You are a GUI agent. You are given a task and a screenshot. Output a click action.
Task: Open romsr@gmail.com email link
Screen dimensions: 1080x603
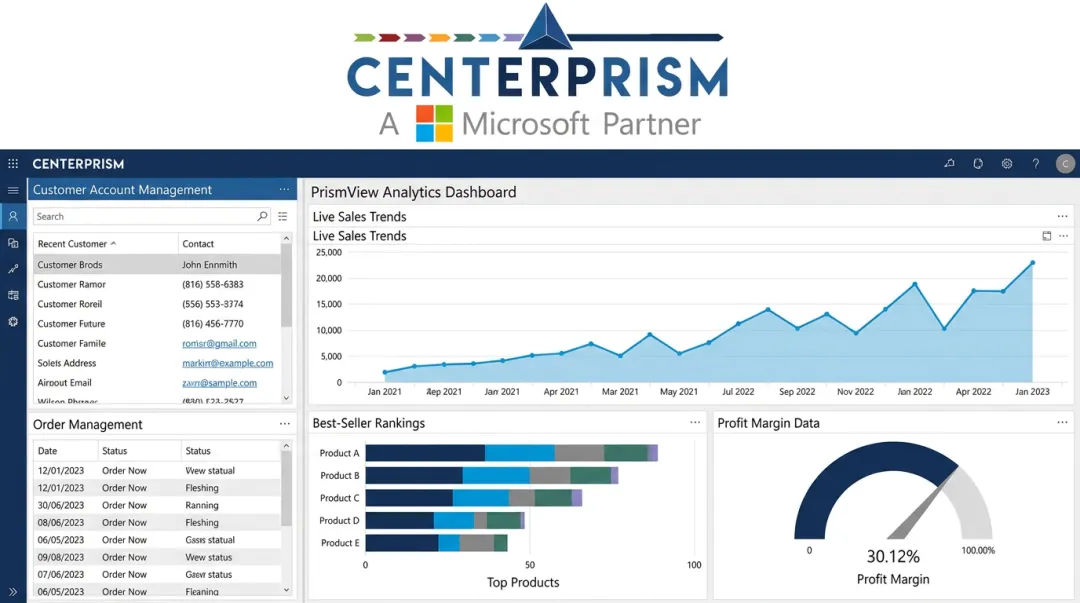pyautogui.click(x=219, y=343)
